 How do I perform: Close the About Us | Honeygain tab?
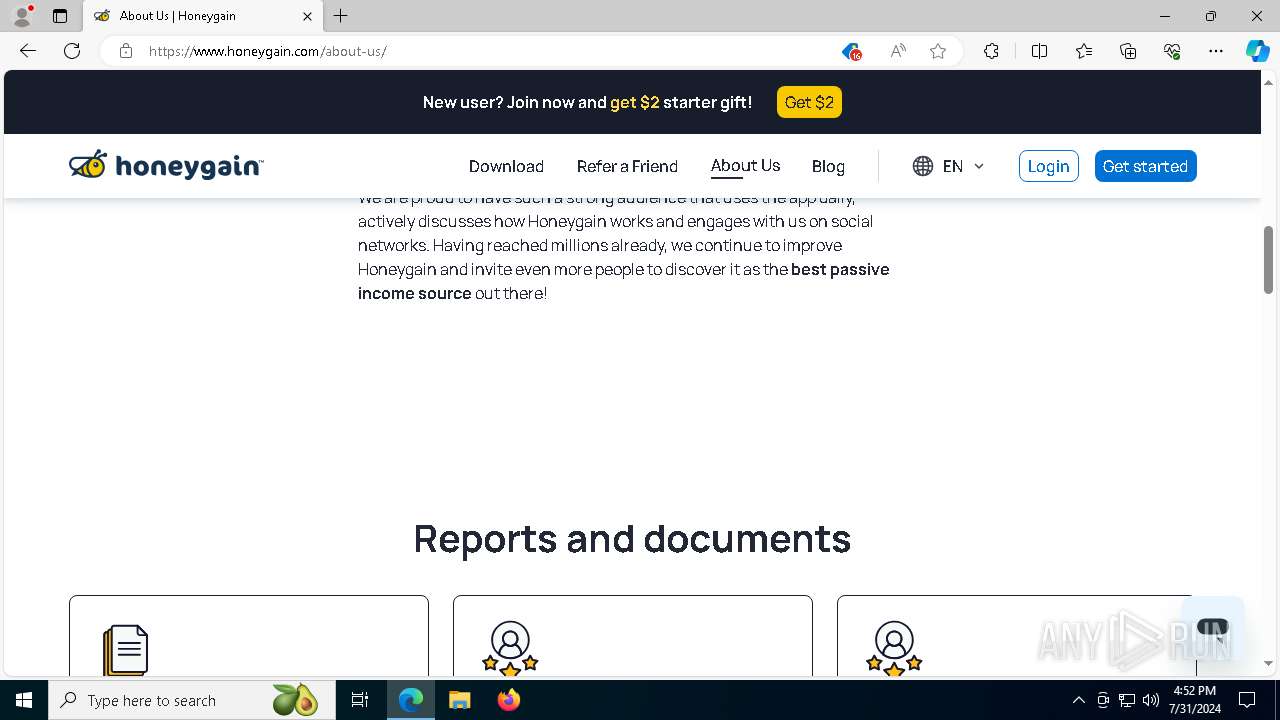point(307,16)
